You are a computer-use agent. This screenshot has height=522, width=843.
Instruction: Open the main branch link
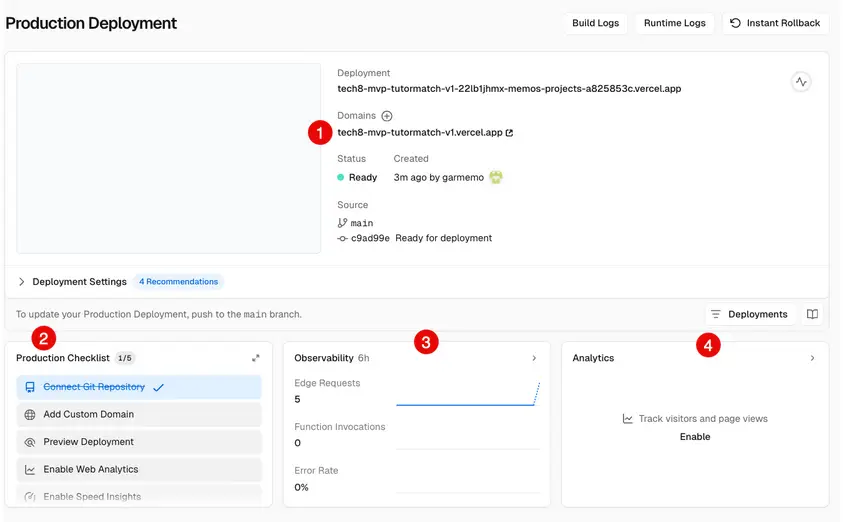click(x=362, y=223)
